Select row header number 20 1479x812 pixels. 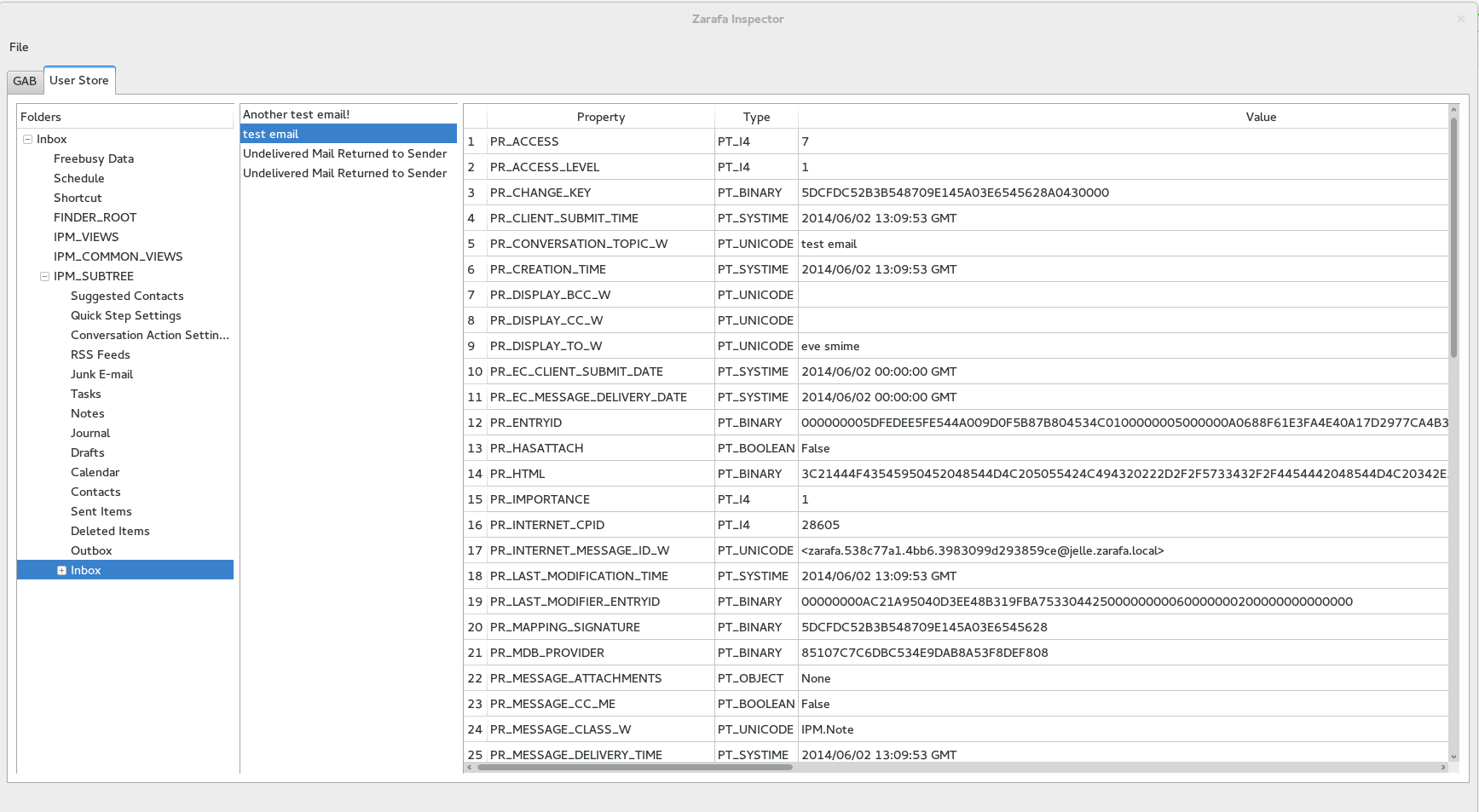click(475, 627)
